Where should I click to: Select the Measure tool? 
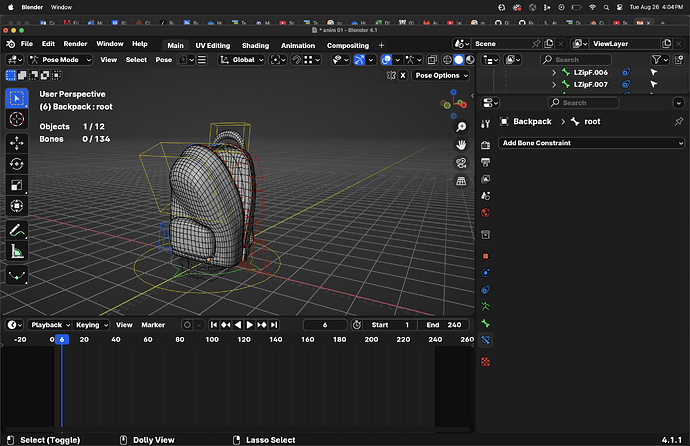click(17, 252)
